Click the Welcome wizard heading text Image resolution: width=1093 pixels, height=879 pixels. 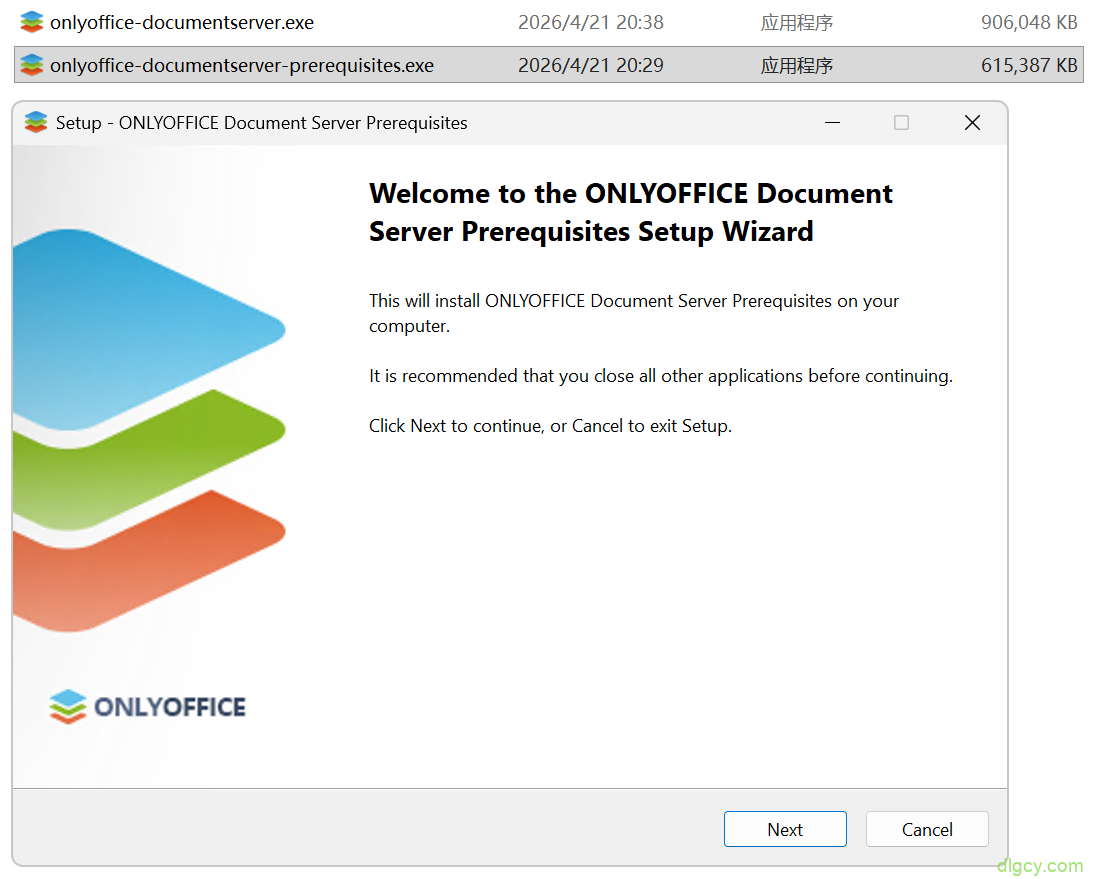click(x=630, y=212)
